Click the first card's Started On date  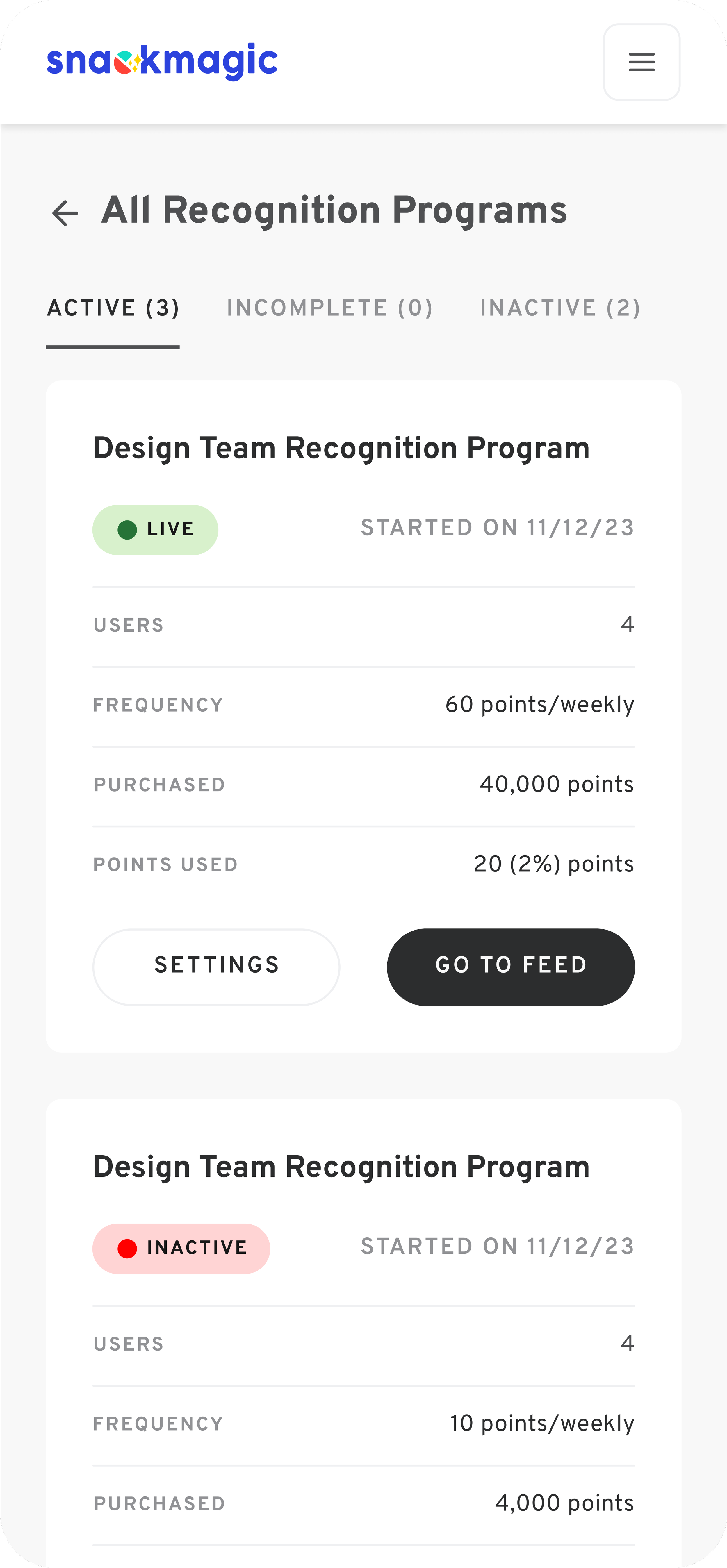pos(498,528)
